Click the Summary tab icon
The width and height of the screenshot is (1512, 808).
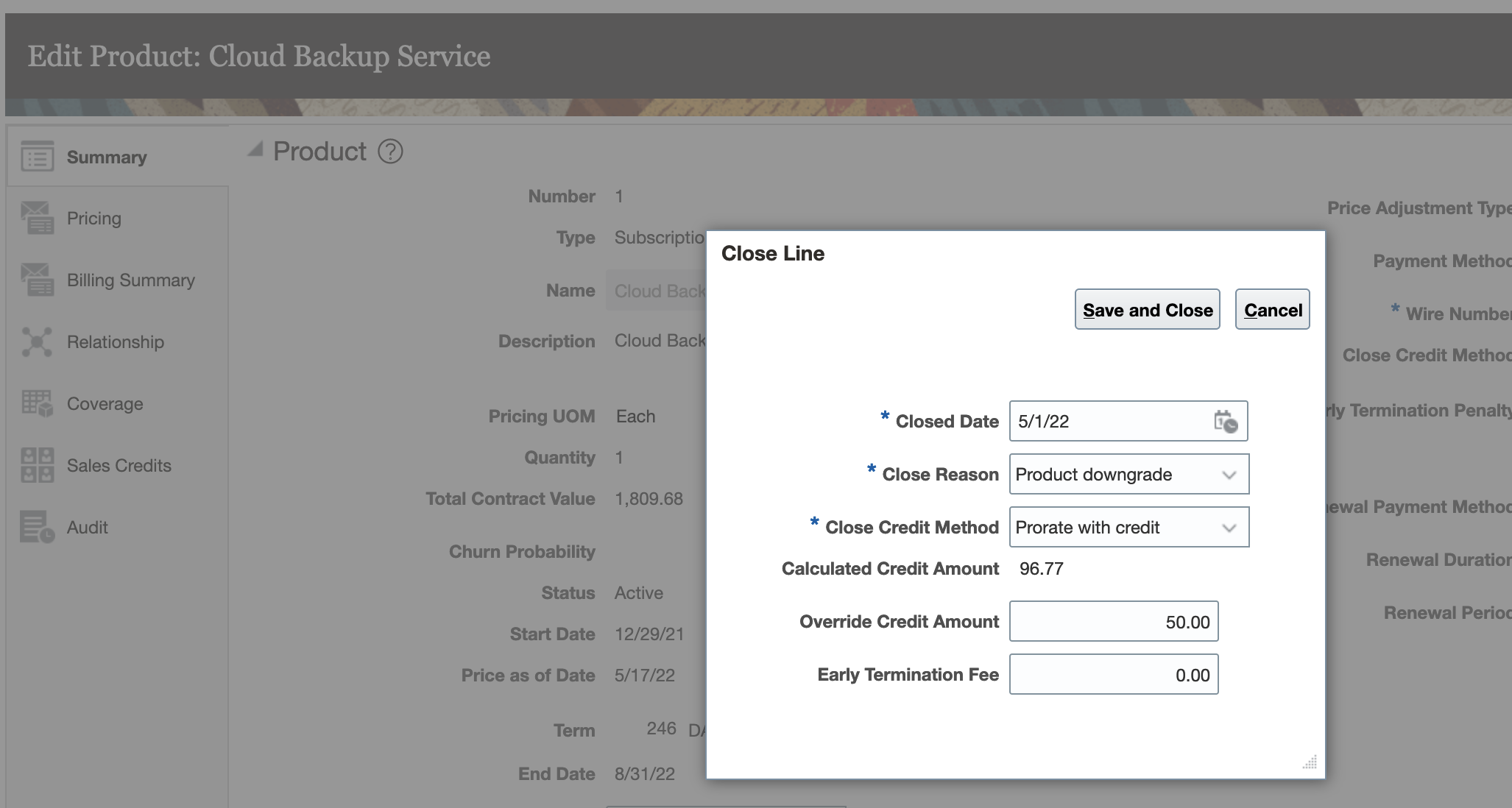pyautogui.click(x=37, y=157)
